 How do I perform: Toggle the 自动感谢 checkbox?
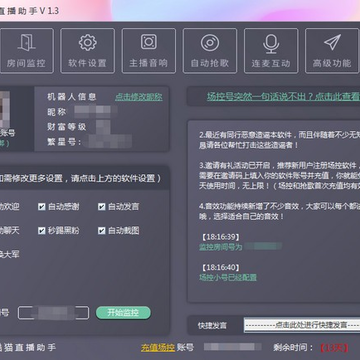(x=42, y=207)
